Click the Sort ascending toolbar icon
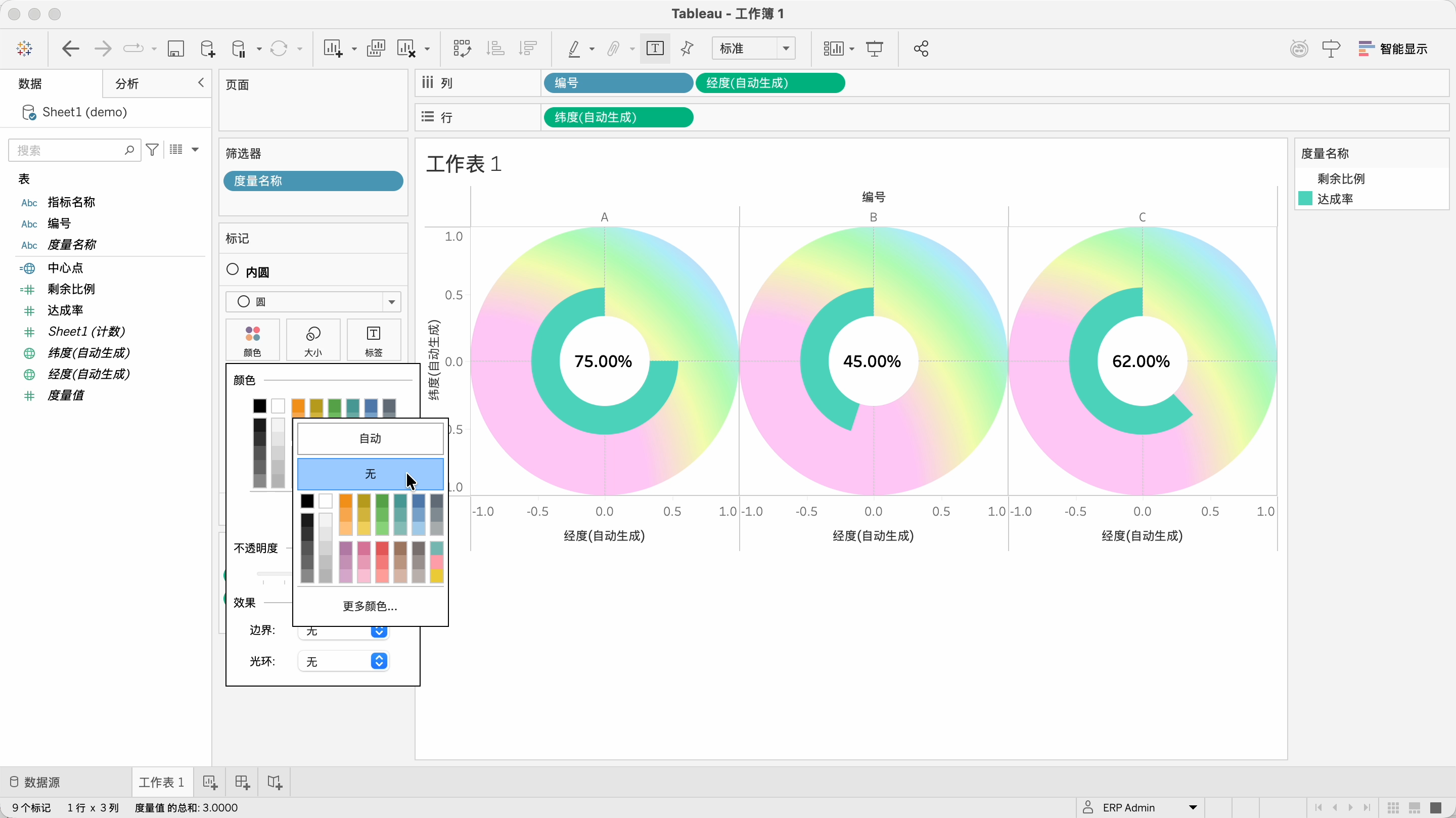Viewport: 1456px width, 818px height. point(495,49)
